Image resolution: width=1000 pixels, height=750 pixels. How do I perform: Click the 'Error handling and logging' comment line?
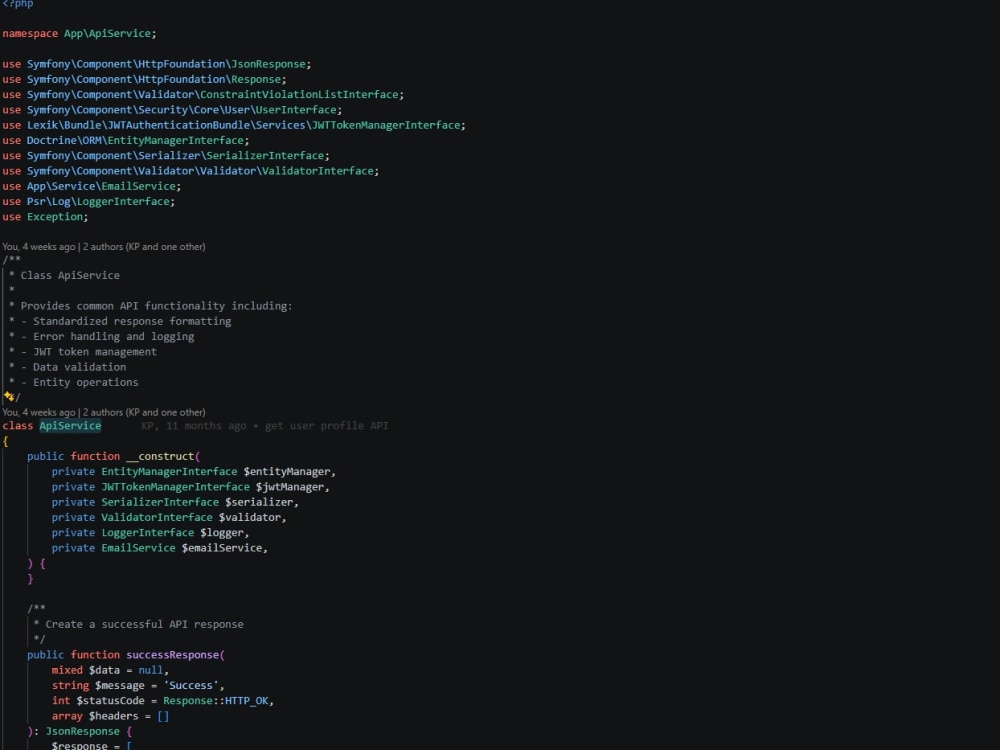click(114, 337)
